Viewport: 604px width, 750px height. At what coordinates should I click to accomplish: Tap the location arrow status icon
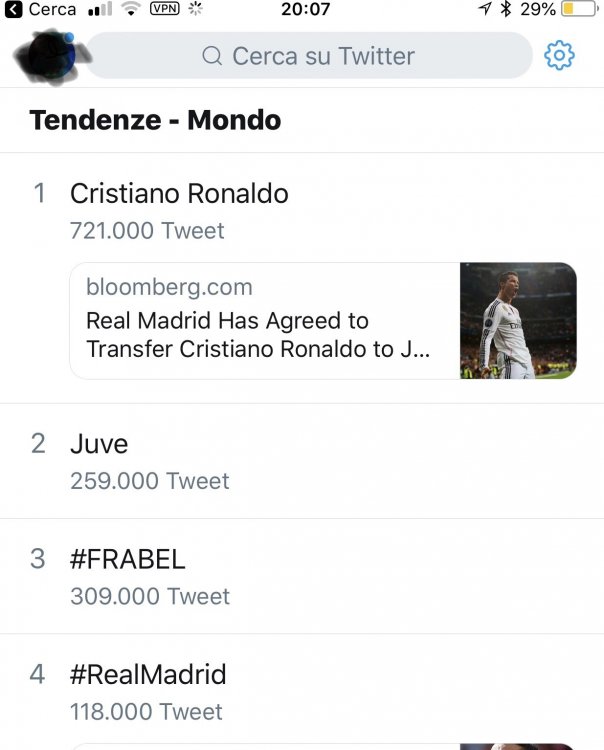[485, 9]
